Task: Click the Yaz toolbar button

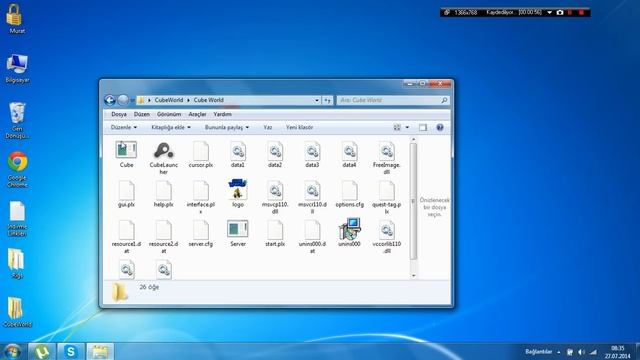Action: point(268,127)
